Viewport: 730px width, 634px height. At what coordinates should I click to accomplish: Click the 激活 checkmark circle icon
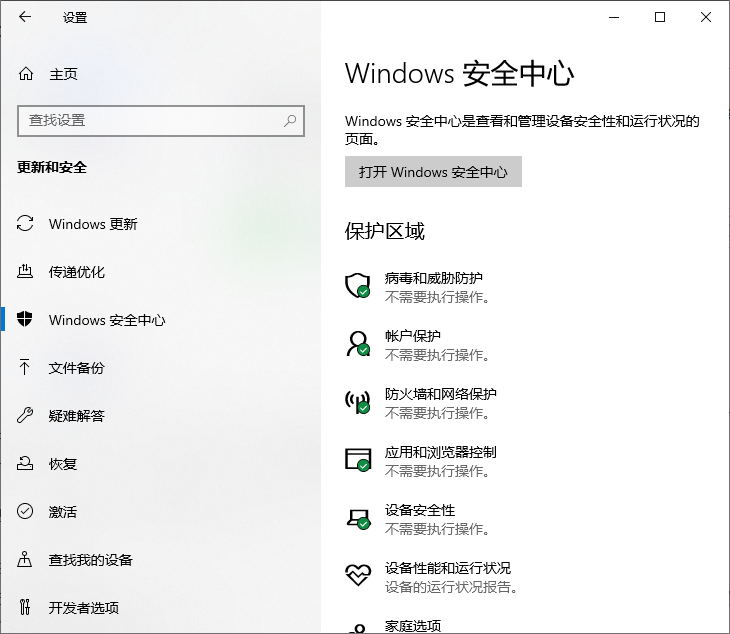click(25, 511)
